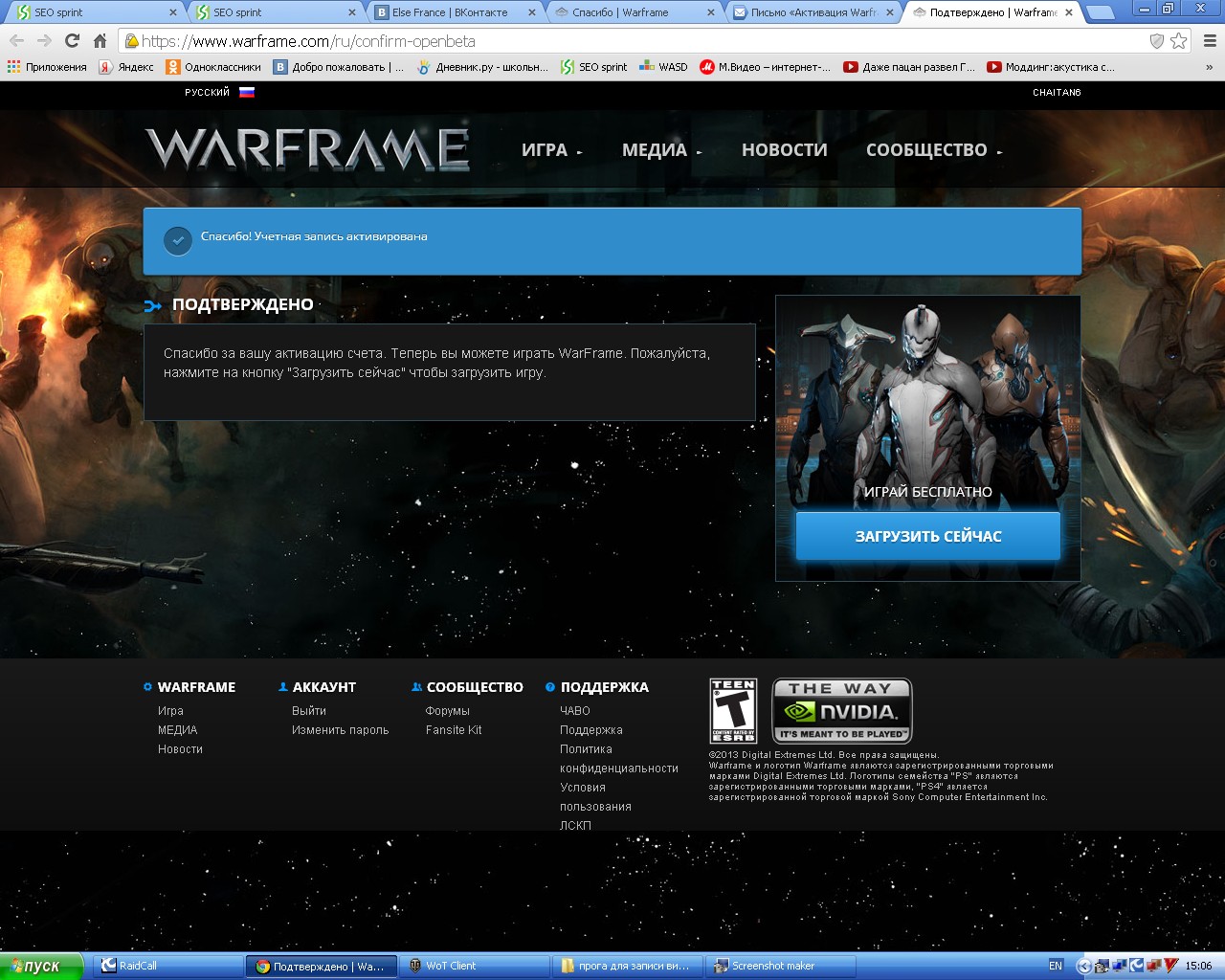Reload the current page
Viewport: 1225px width, 980px height.
coord(72,41)
